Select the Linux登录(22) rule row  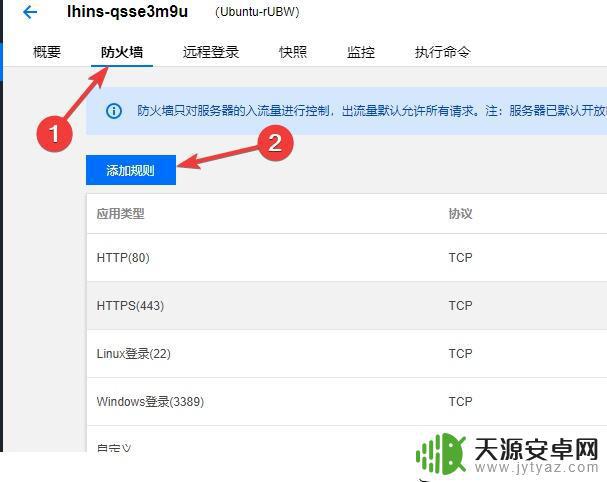click(347, 353)
